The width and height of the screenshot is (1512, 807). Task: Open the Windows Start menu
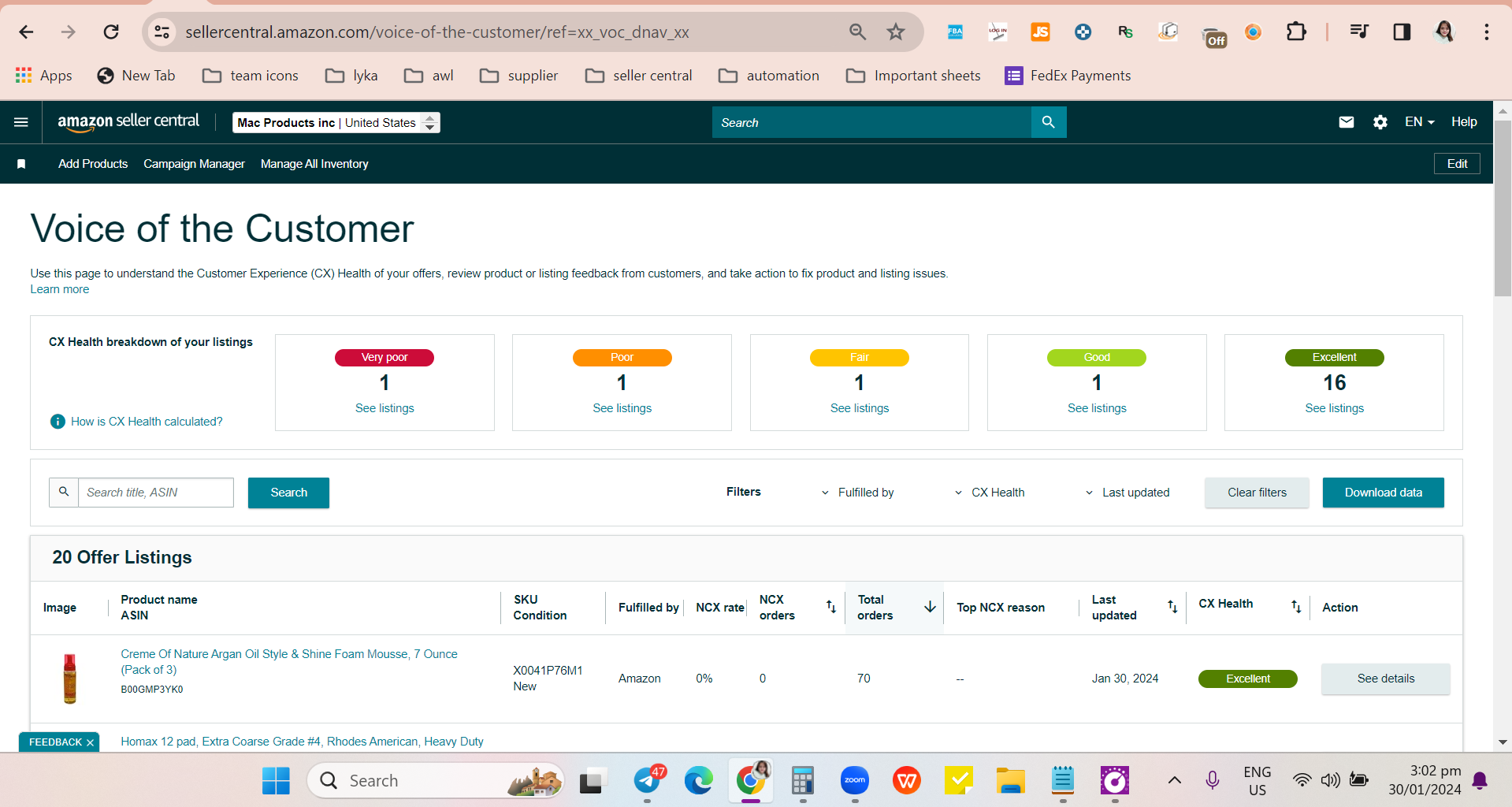(x=276, y=781)
